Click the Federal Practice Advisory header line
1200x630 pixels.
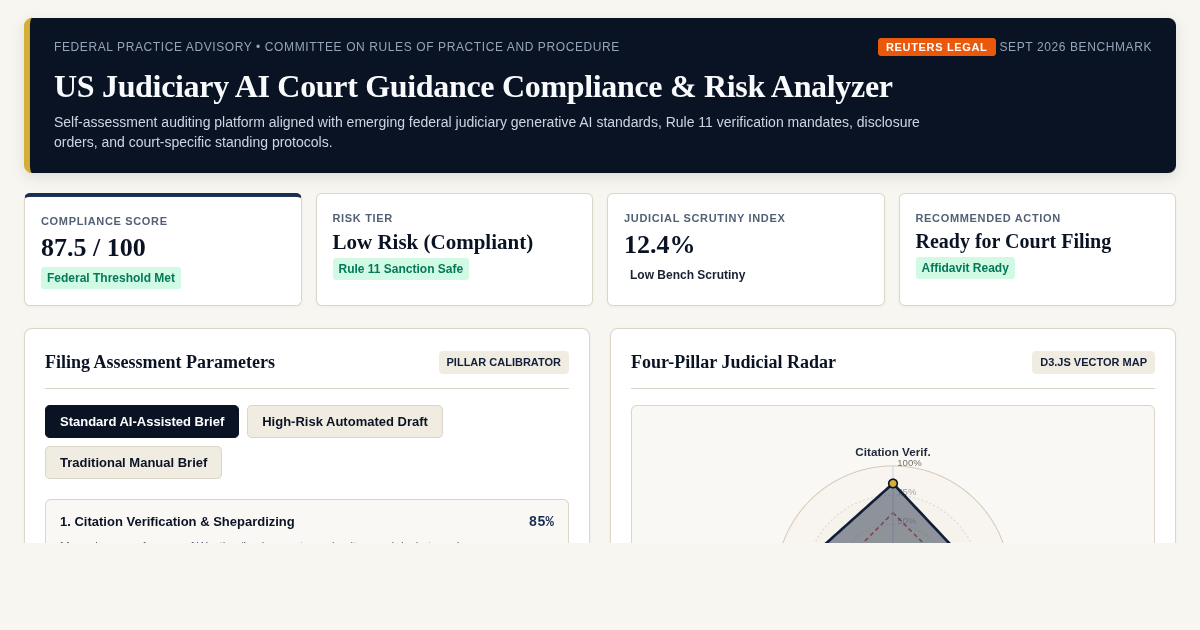pos(337,47)
